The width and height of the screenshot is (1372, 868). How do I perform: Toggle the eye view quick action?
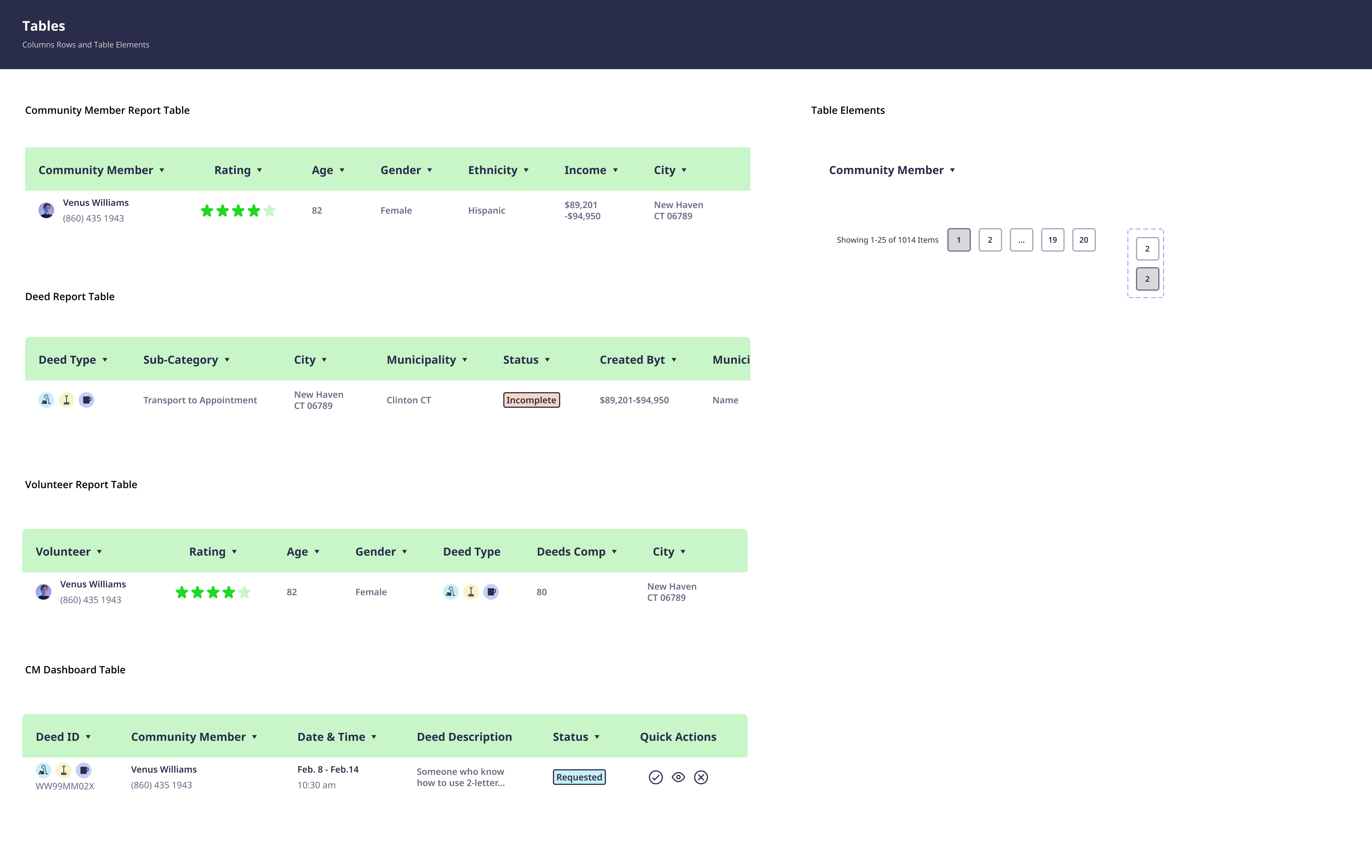point(678,777)
